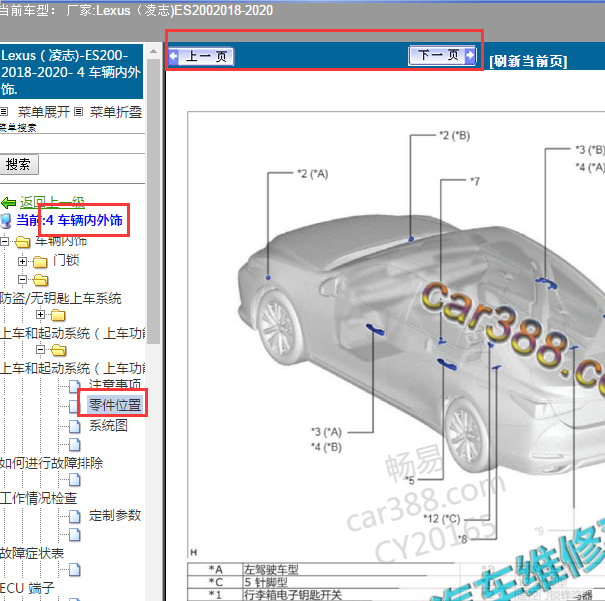Open the 返回上一级 link
Screen dimensions: 605x601
(52, 202)
